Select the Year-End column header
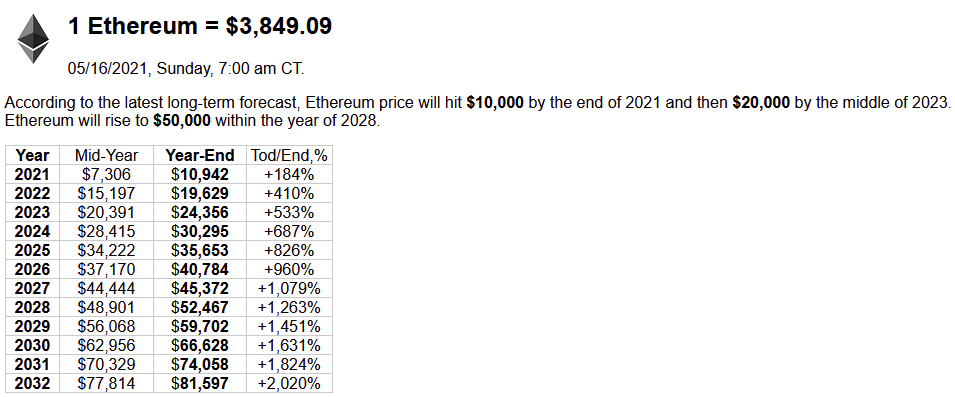Screen dimensions: 955x397 point(200,155)
